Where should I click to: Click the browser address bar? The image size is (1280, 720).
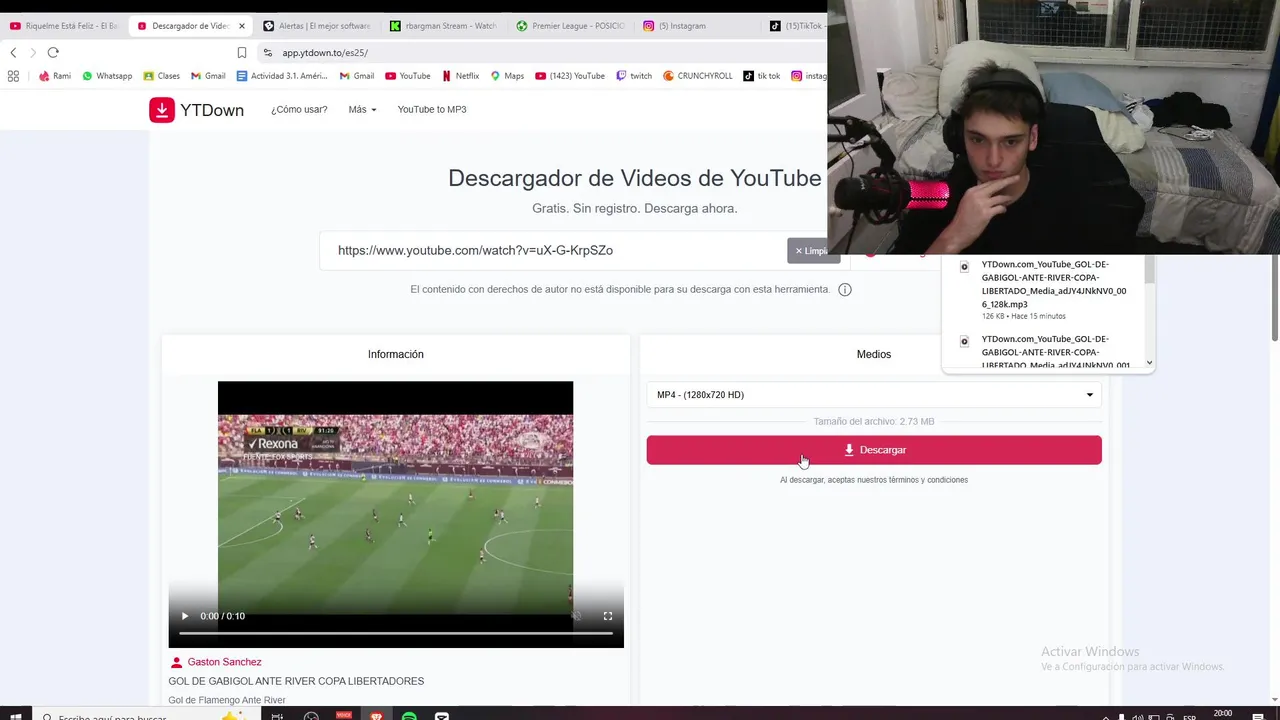(540, 53)
